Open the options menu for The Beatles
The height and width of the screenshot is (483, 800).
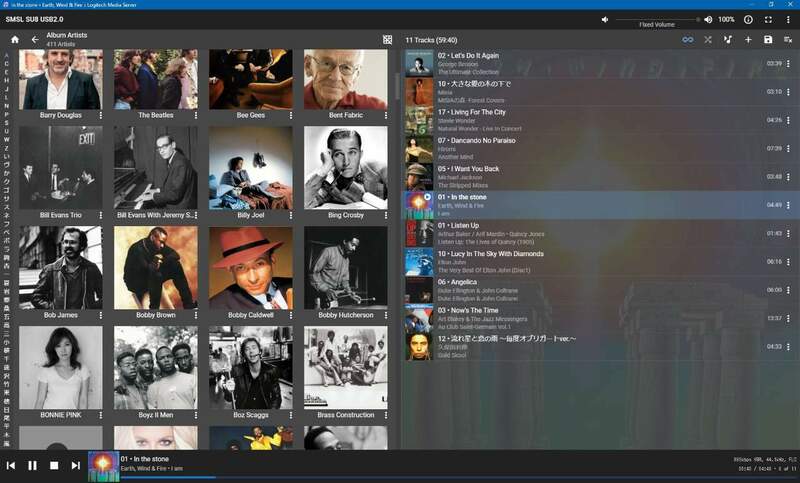point(196,116)
